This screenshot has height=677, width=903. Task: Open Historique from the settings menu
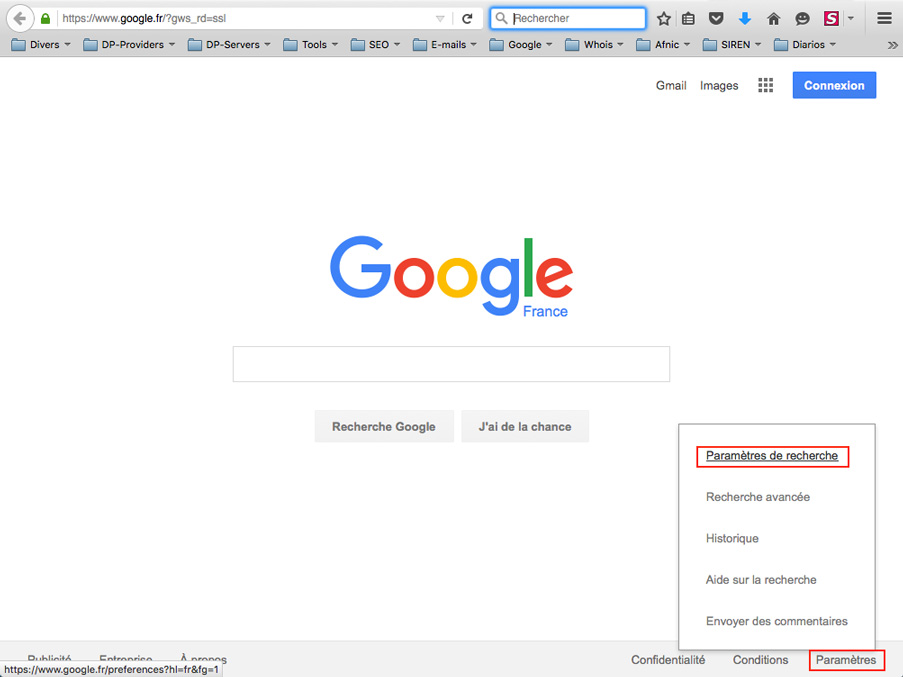[732, 538]
